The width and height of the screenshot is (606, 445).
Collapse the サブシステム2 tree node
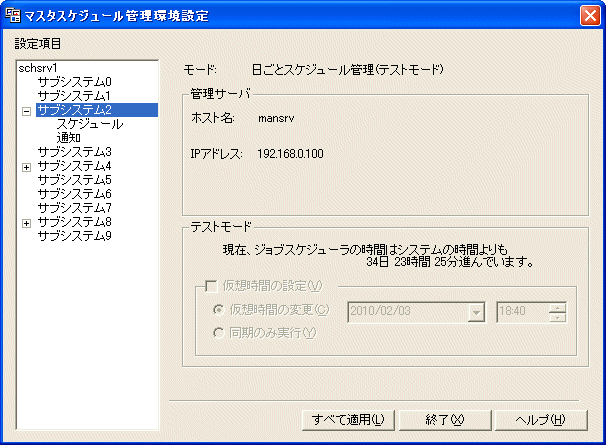click(x=26, y=111)
